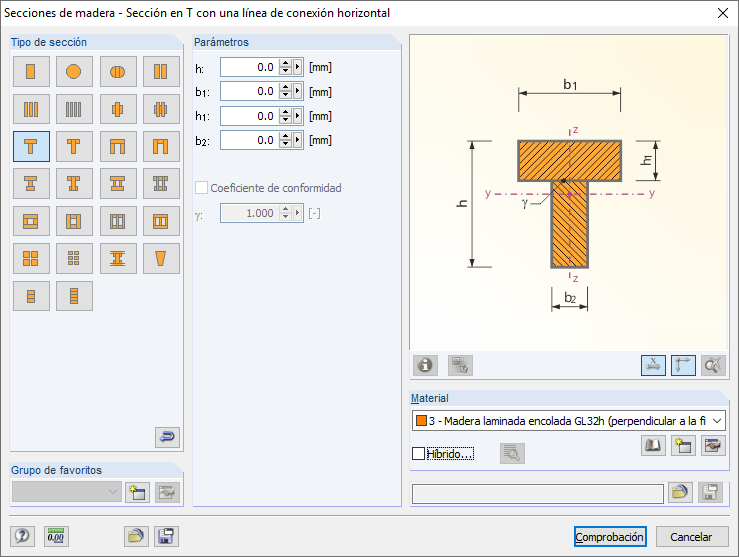This screenshot has height=557, width=739.
Task: Toggle axes display in the preview
Action: pyautogui.click(x=683, y=365)
